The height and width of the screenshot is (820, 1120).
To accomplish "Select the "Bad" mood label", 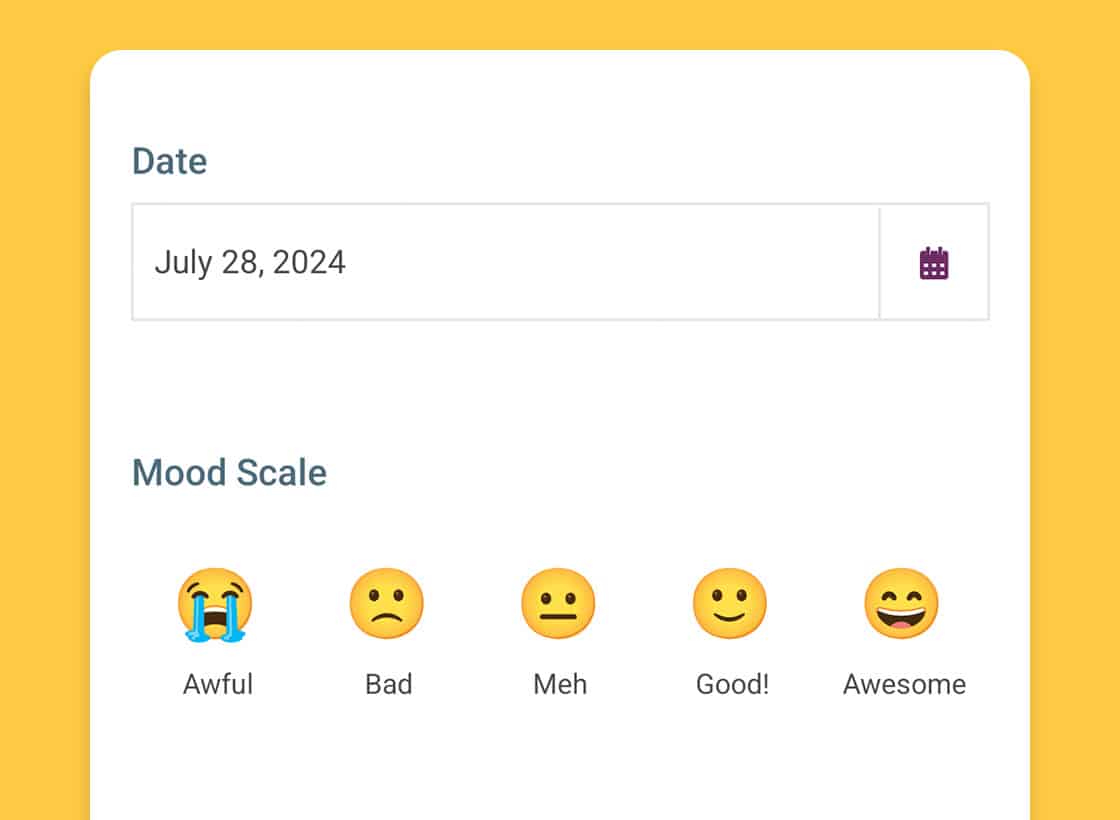I will (389, 685).
